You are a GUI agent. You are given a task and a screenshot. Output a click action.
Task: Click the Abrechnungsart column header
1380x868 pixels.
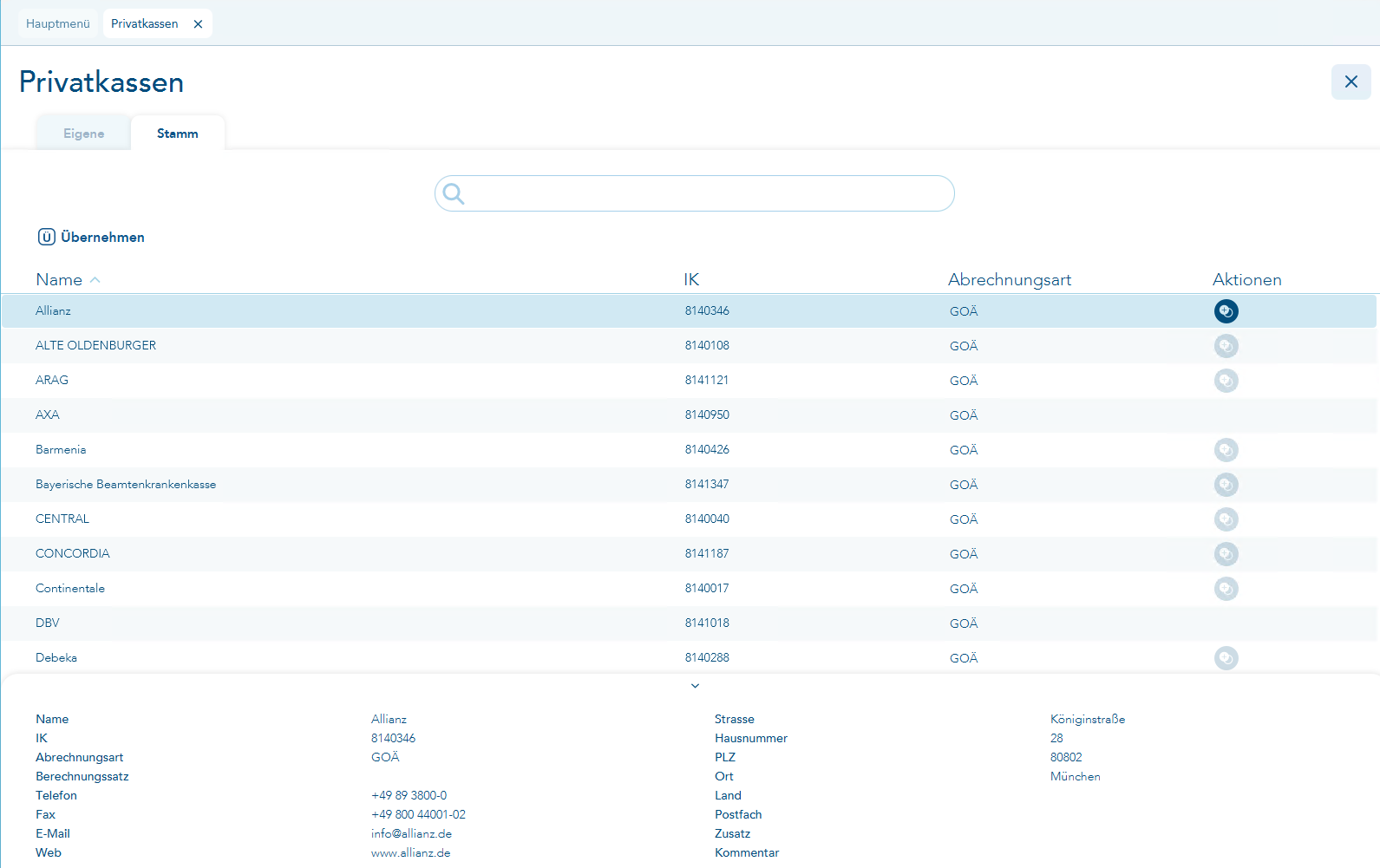tap(1010, 279)
